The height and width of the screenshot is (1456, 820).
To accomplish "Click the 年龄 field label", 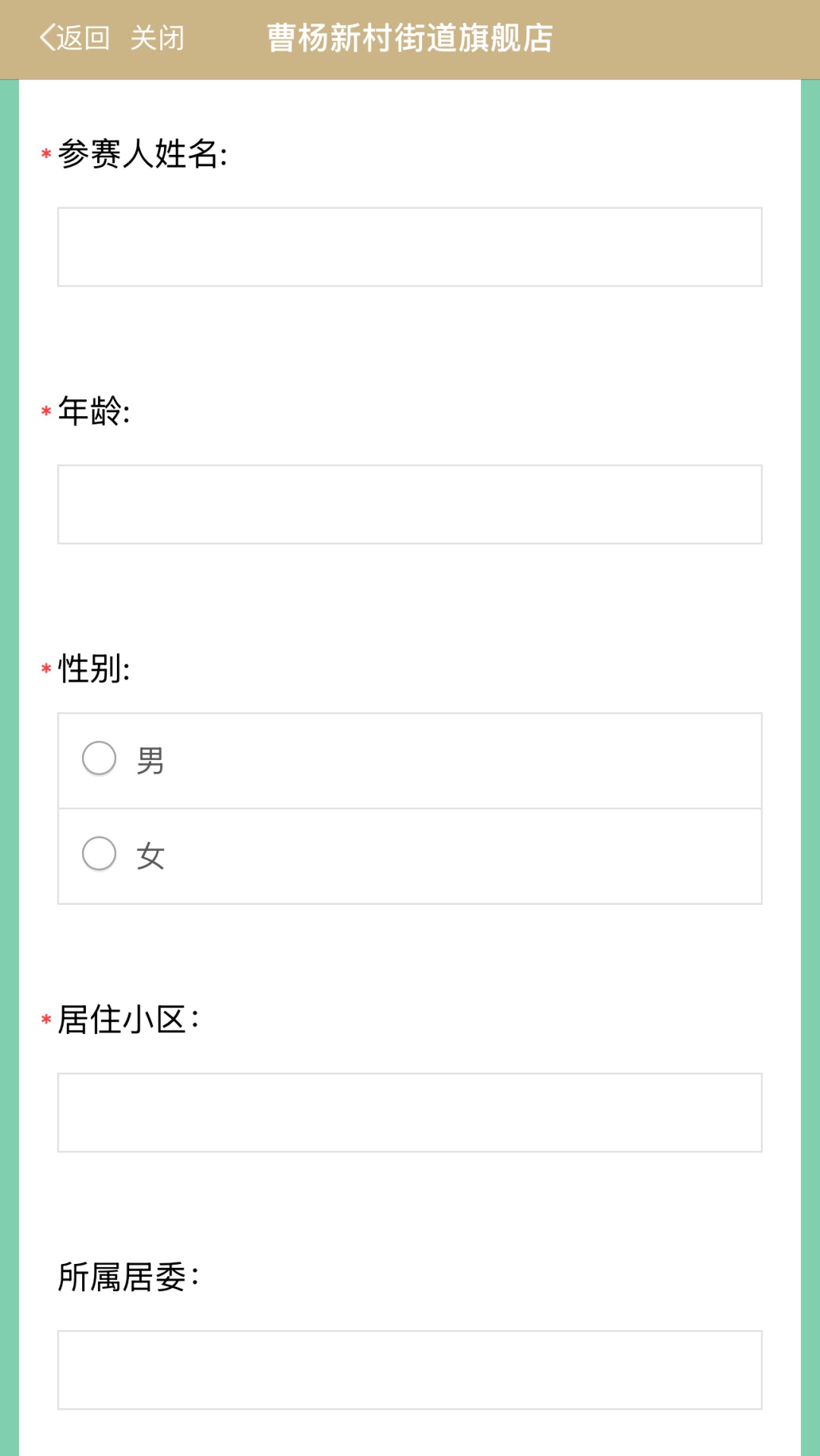I will [94, 411].
